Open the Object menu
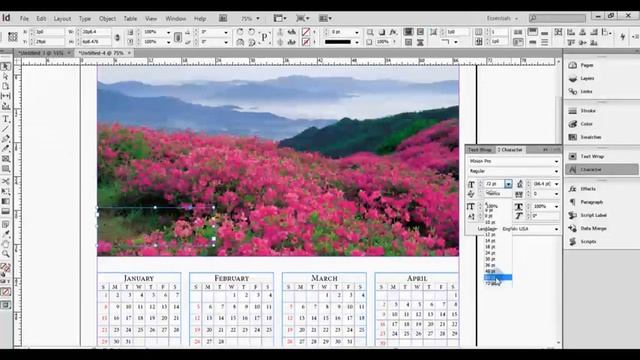Viewport: 640px width, 360px height. click(x=107, y=19)
